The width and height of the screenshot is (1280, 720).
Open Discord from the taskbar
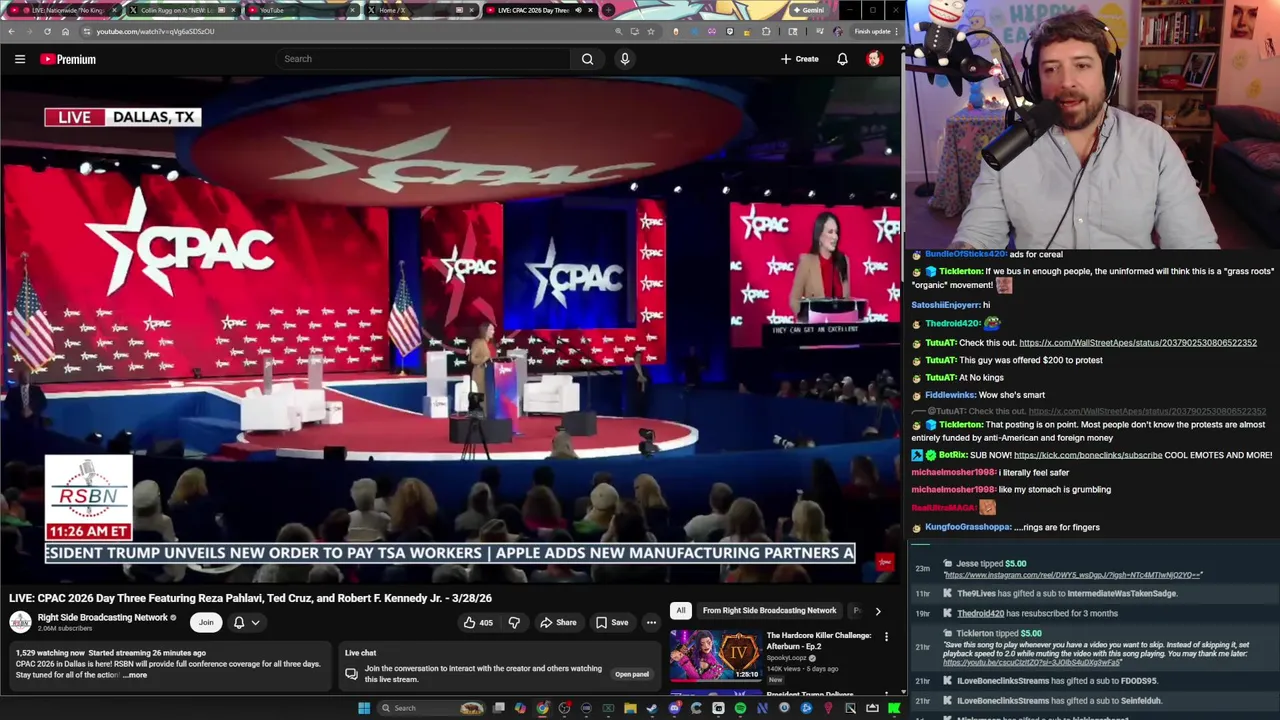674,708
